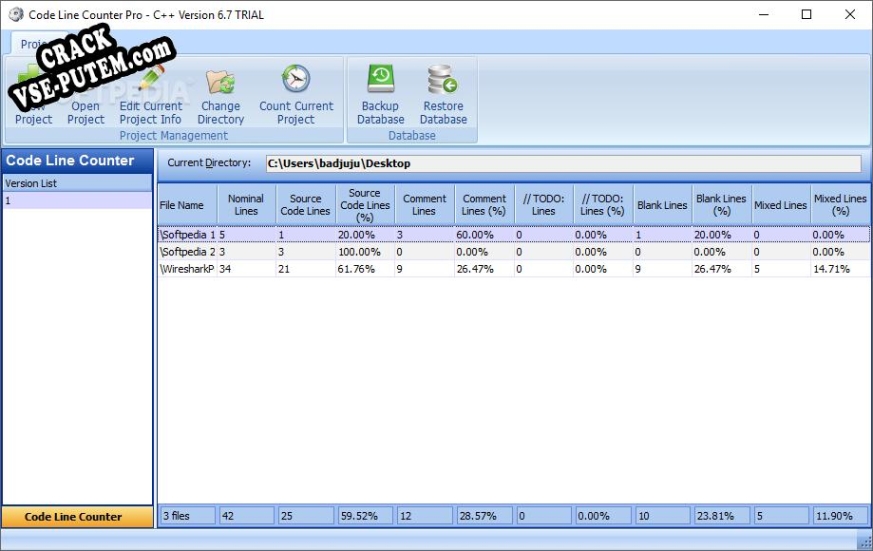Sort by Source Code Lines (%) header
Image resolution: width=873 pixels, height=551 pixels.
(x=365, y=205)
